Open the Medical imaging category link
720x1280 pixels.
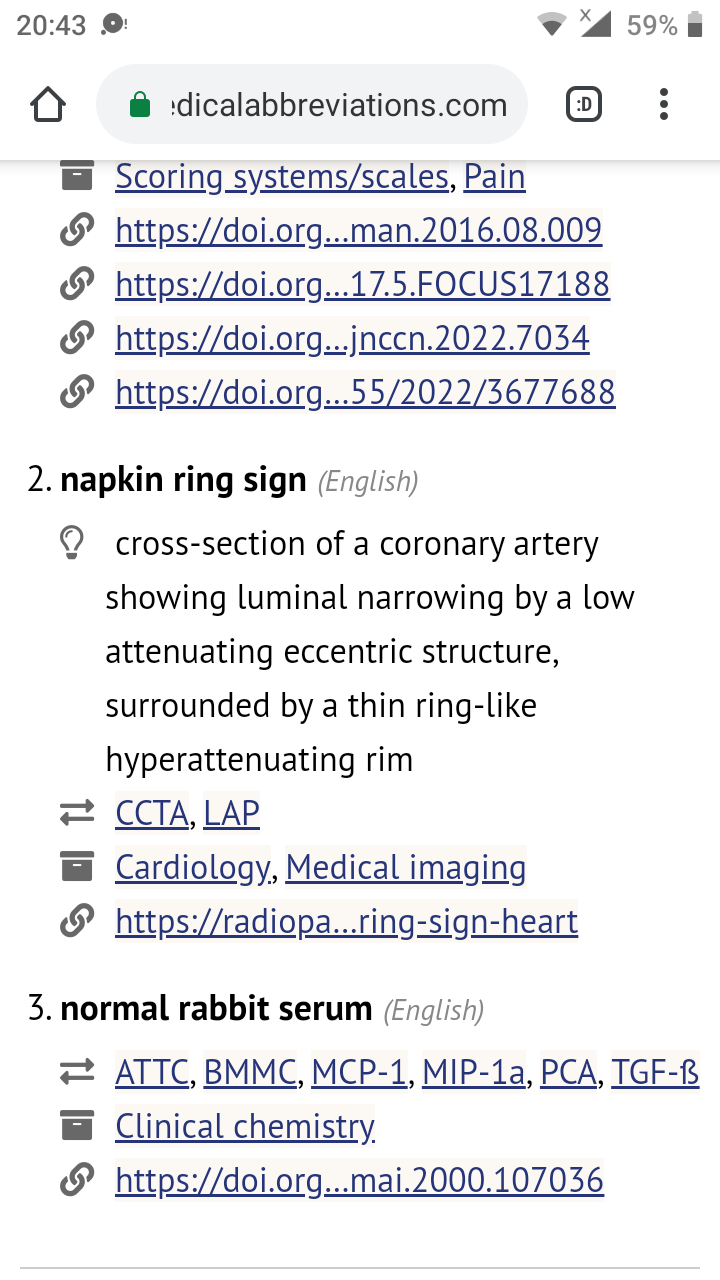(406, 868)
